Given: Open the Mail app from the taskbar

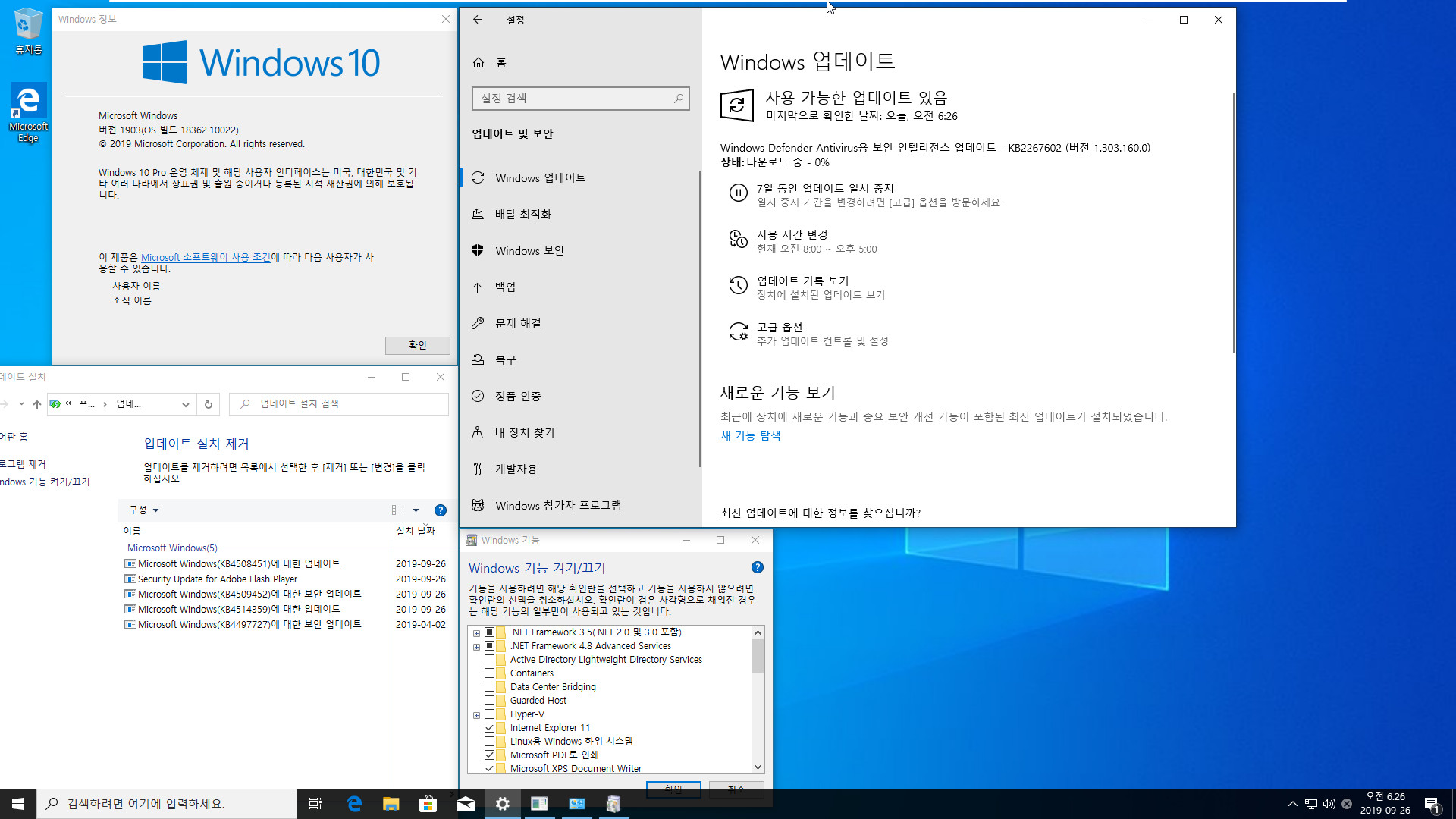Looking at the screenshot, I should click(x=466, y=804).
